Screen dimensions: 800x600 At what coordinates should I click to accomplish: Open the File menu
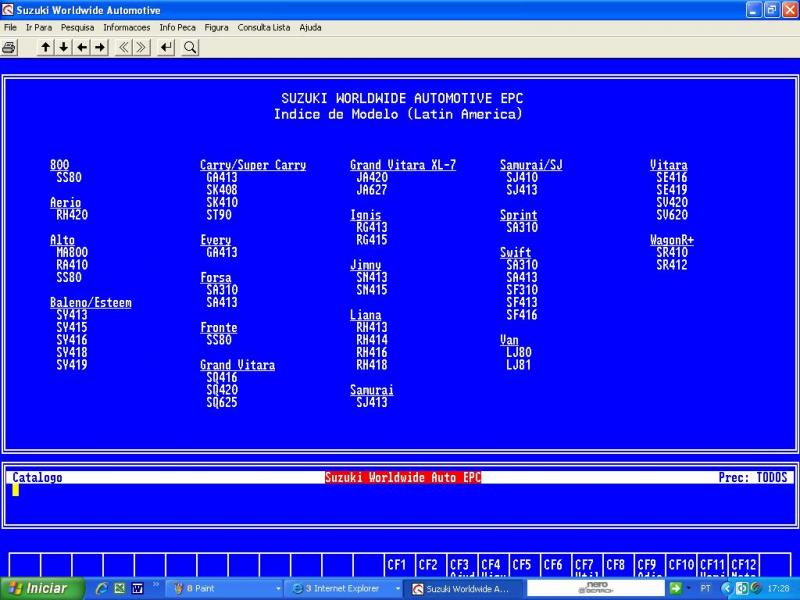click(x=10, y=28)
